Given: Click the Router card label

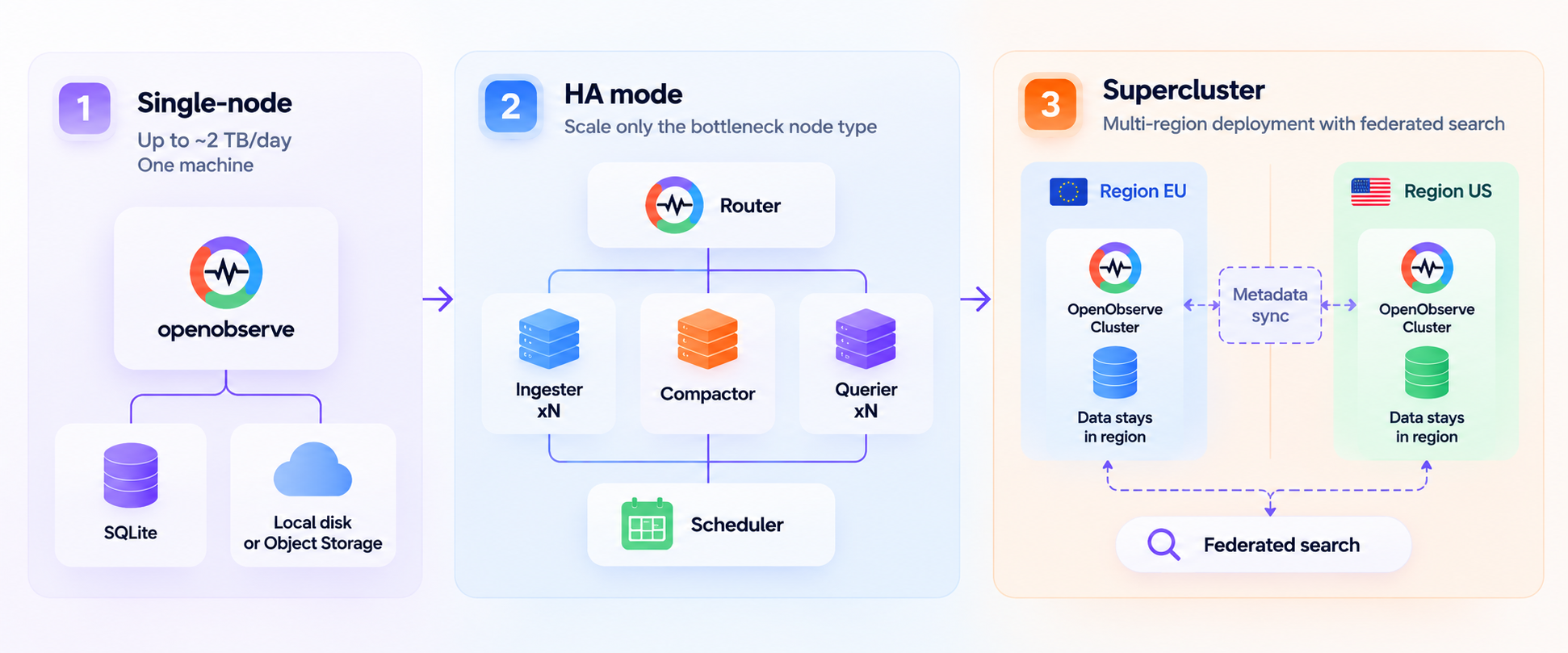Looking at the screenshot, I should pyautogui.click(x=750, y=206).
